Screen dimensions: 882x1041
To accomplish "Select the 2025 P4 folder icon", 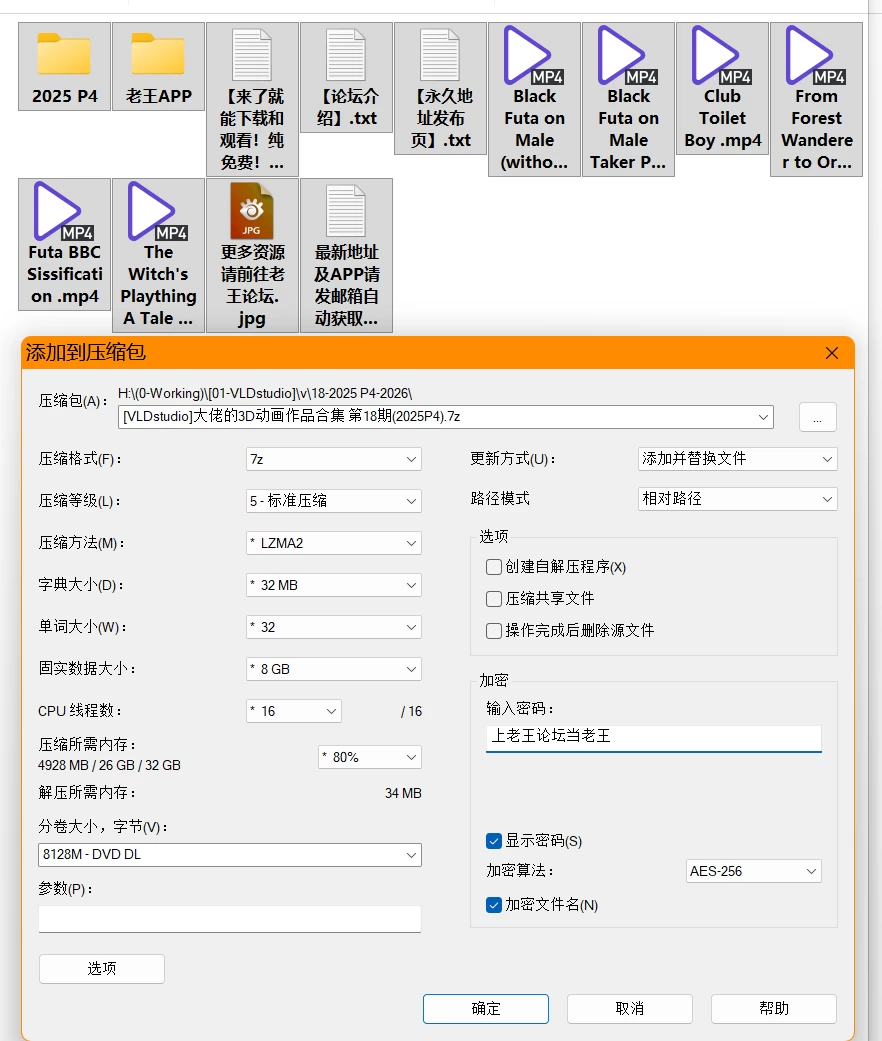I will click(64, 66).
